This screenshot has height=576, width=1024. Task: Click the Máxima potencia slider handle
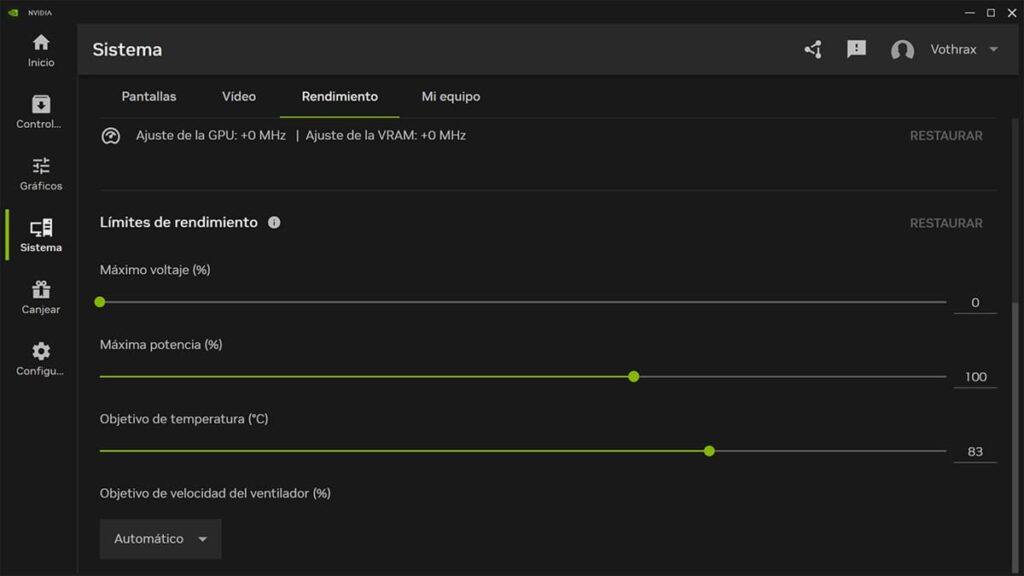633,377
